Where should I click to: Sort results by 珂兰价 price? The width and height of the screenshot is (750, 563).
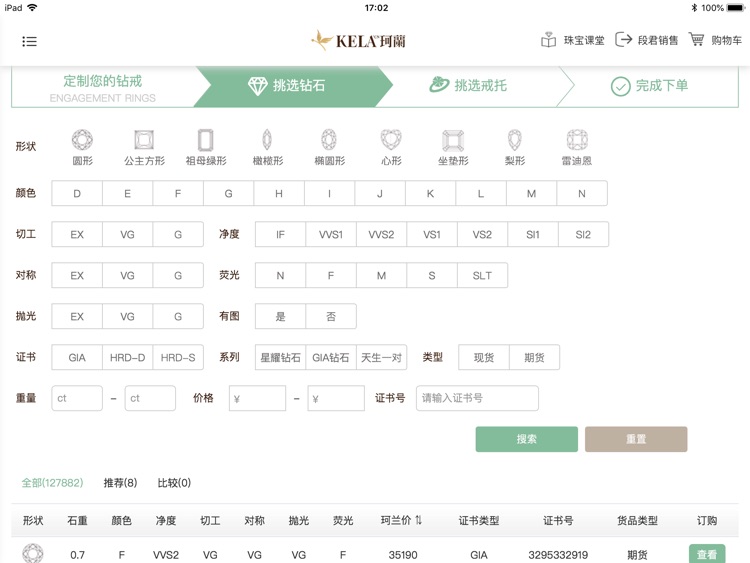pos(401,520)
